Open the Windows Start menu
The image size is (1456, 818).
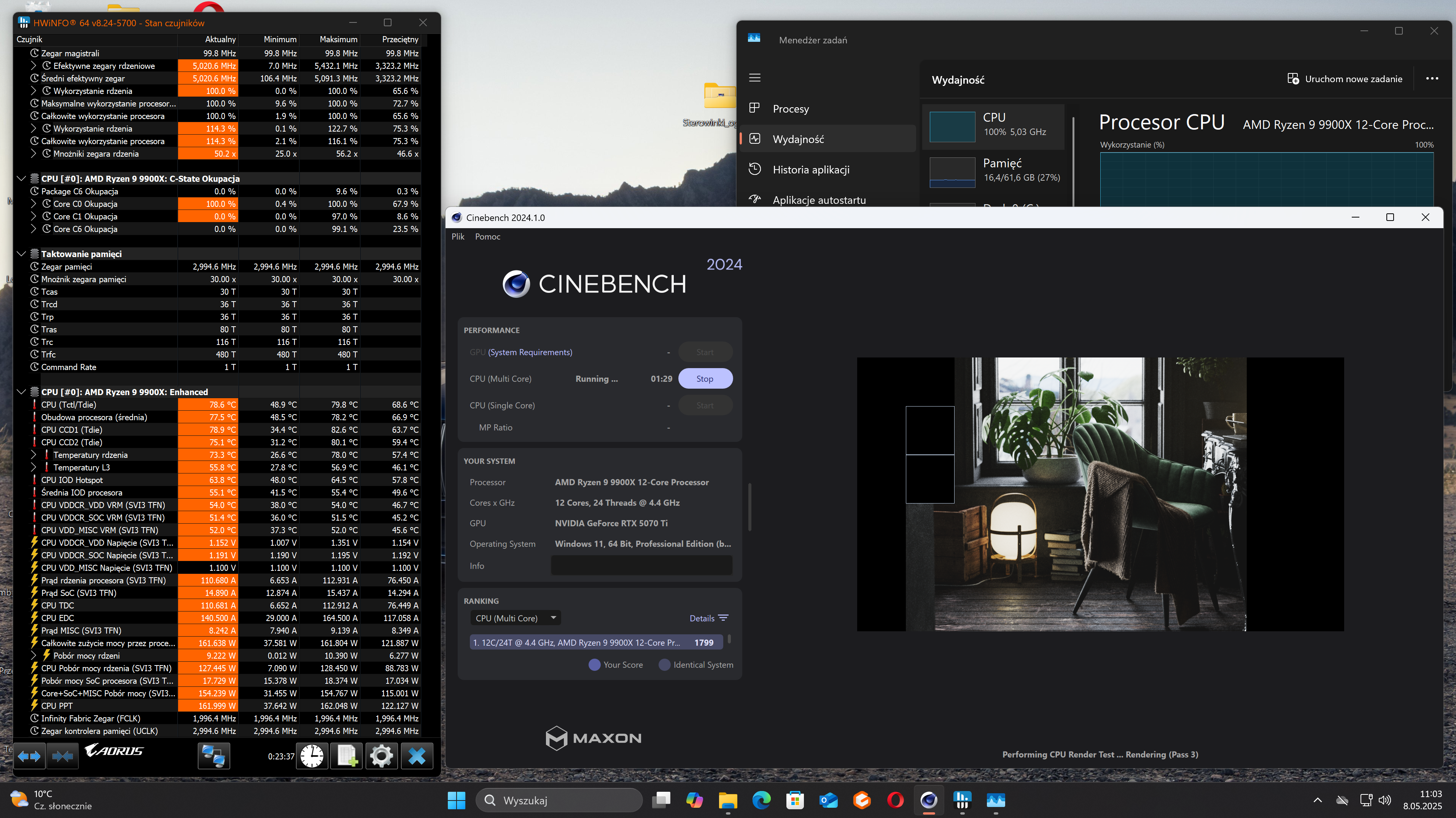tap(456, 800)
